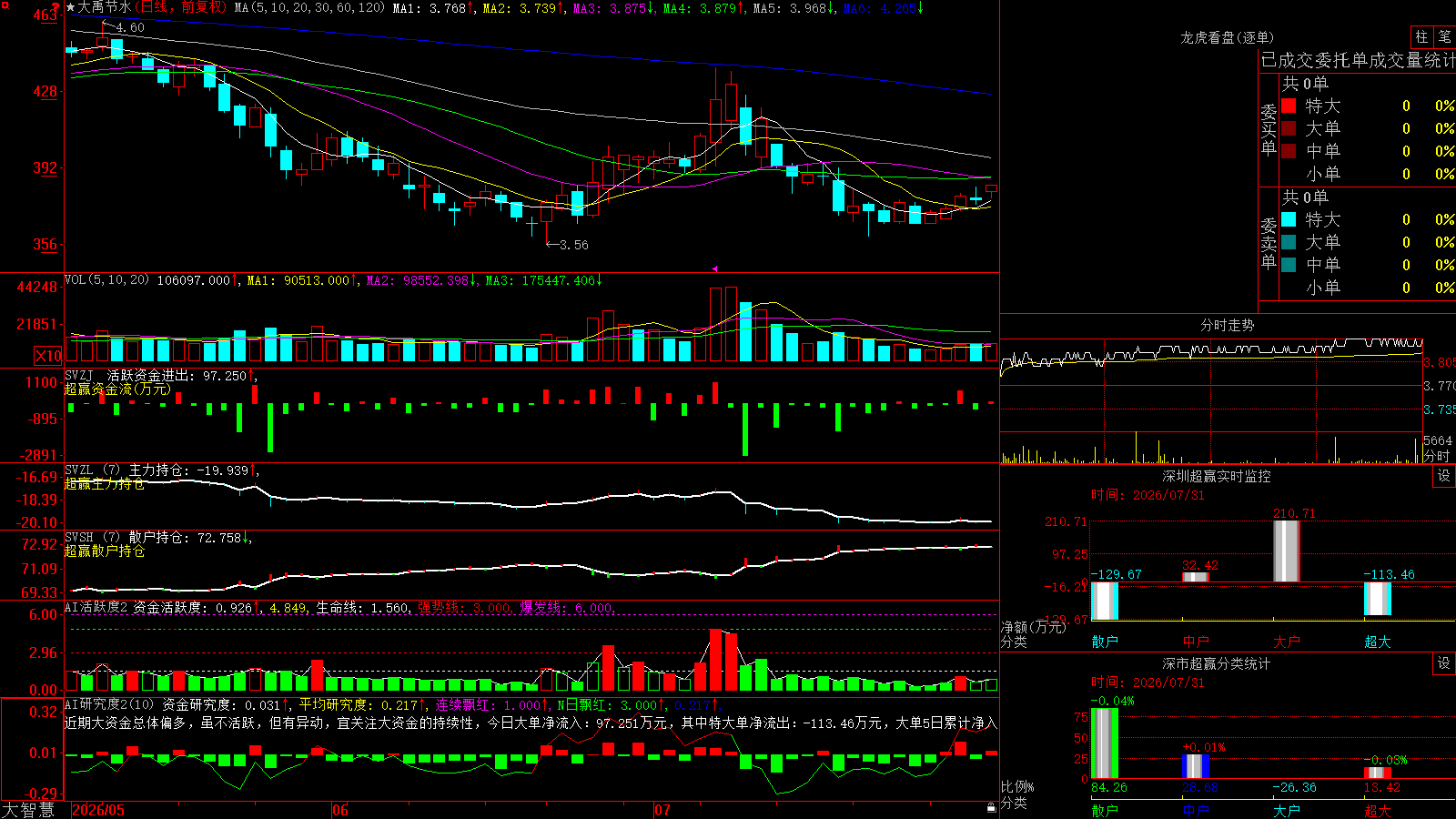Click the cyan 特大 swatch under 委卖单
Screen dimensions: 1456x819
tap(1289, 219)
